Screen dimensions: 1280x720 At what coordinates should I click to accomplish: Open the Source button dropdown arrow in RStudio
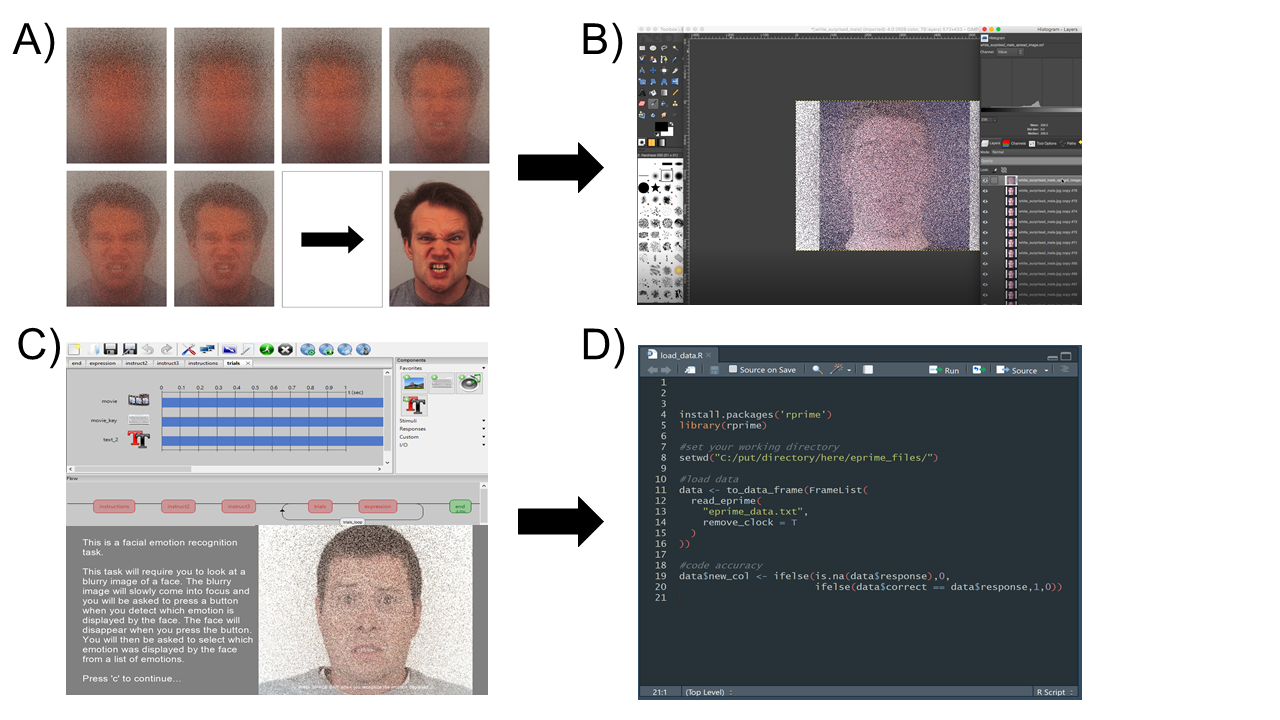[x=1046, y=370]
